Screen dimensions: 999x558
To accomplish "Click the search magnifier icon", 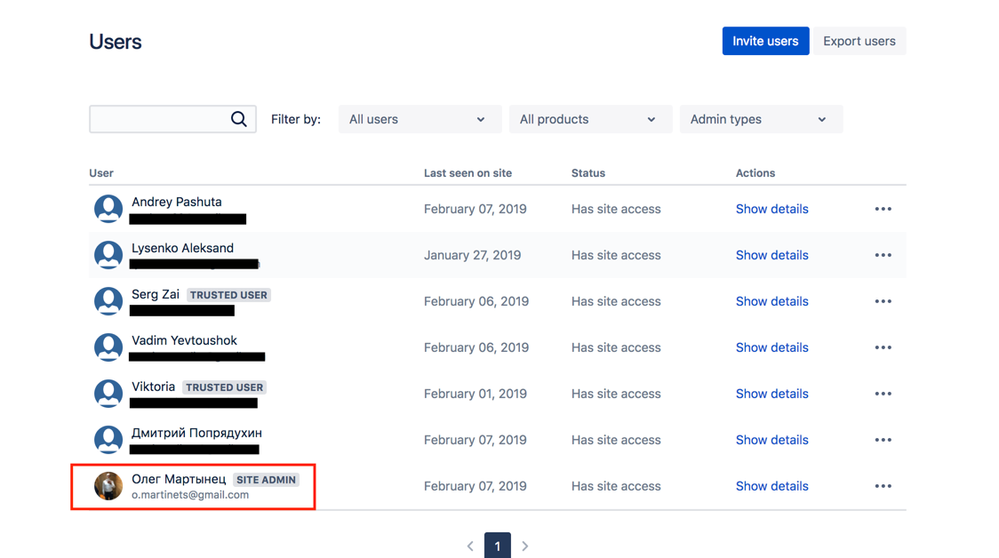I will pyautogui.click(x=239, y=119).
